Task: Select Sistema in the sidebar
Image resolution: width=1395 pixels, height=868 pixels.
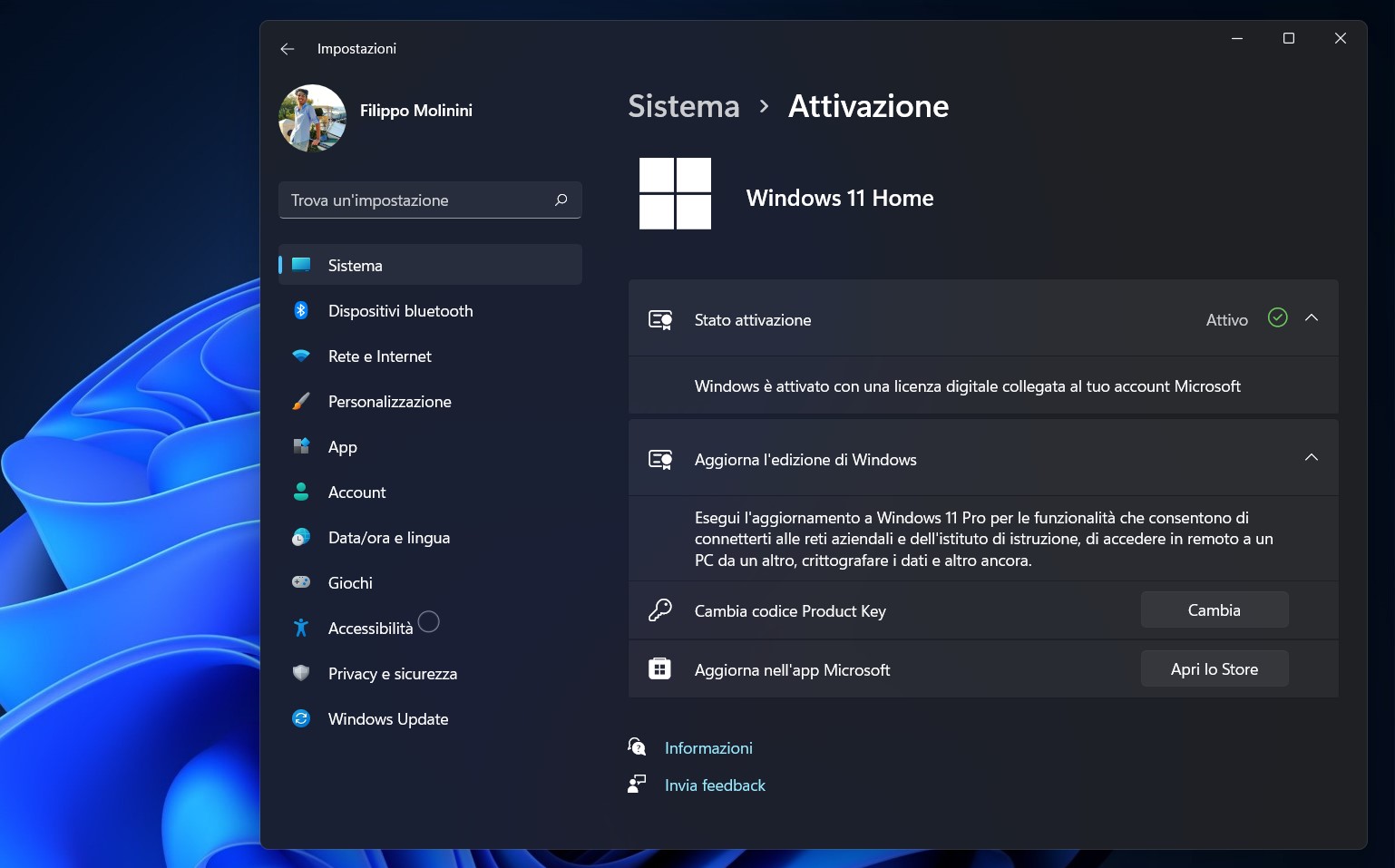Action: 430,265
